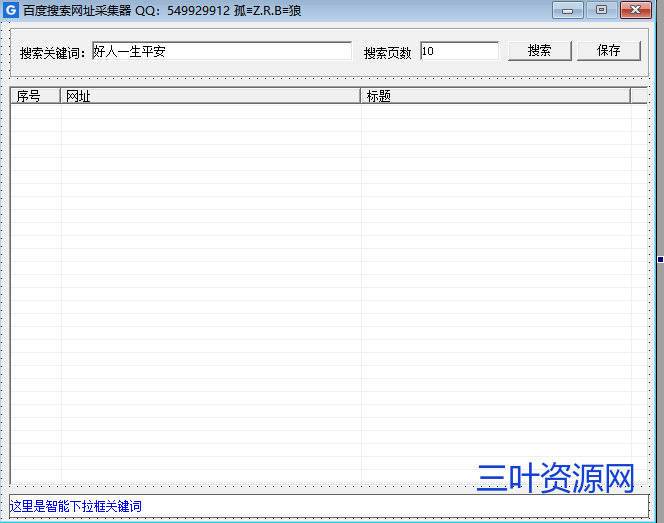
Task: Click the 搜索 button
Action: 539,51
